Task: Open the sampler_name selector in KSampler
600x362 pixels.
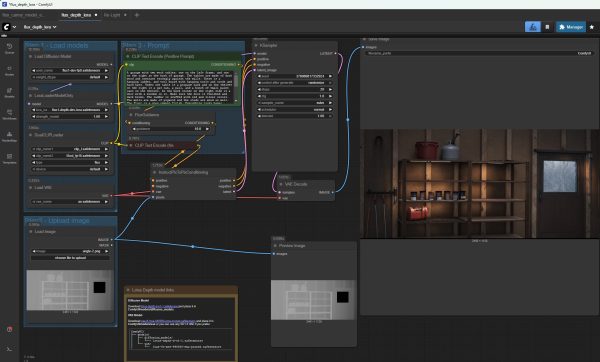Action: [x=295, y=103]
